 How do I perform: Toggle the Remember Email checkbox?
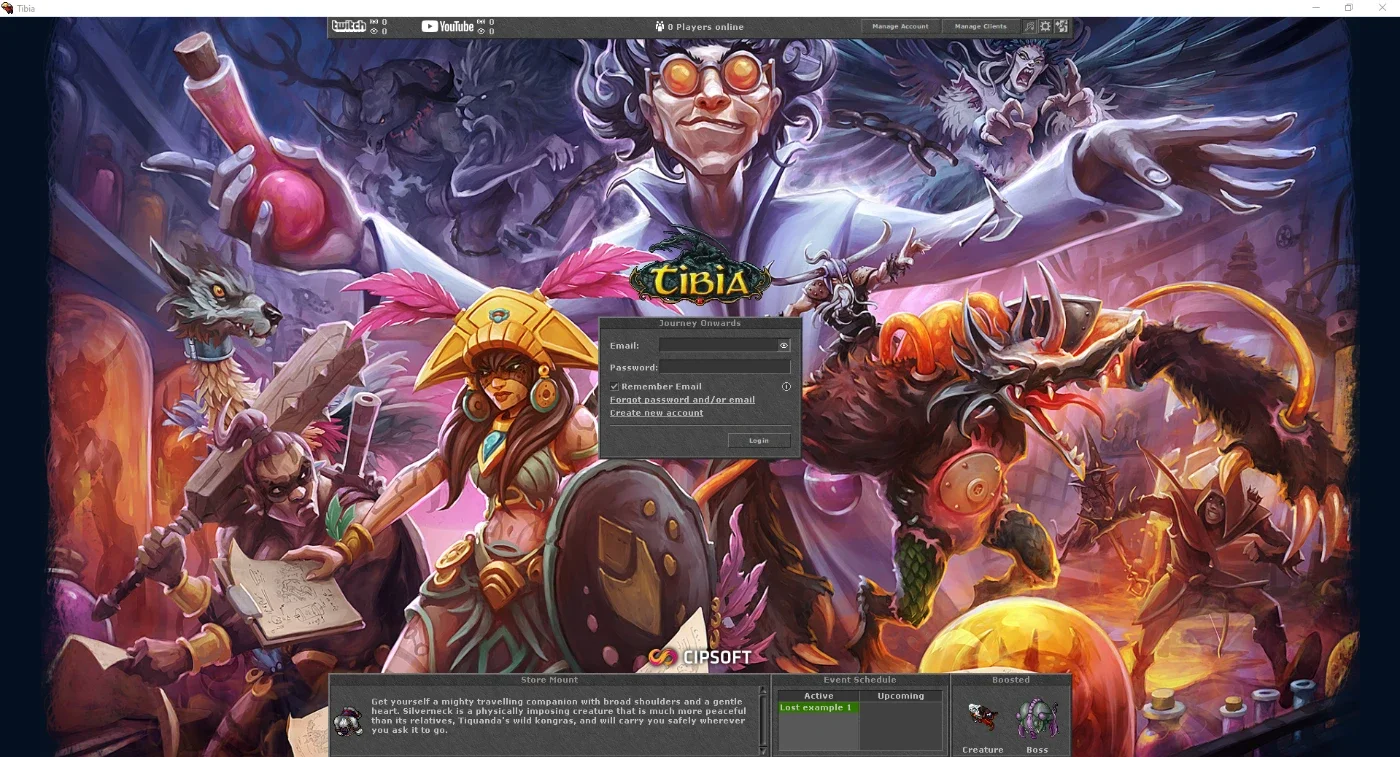[614, 386]
